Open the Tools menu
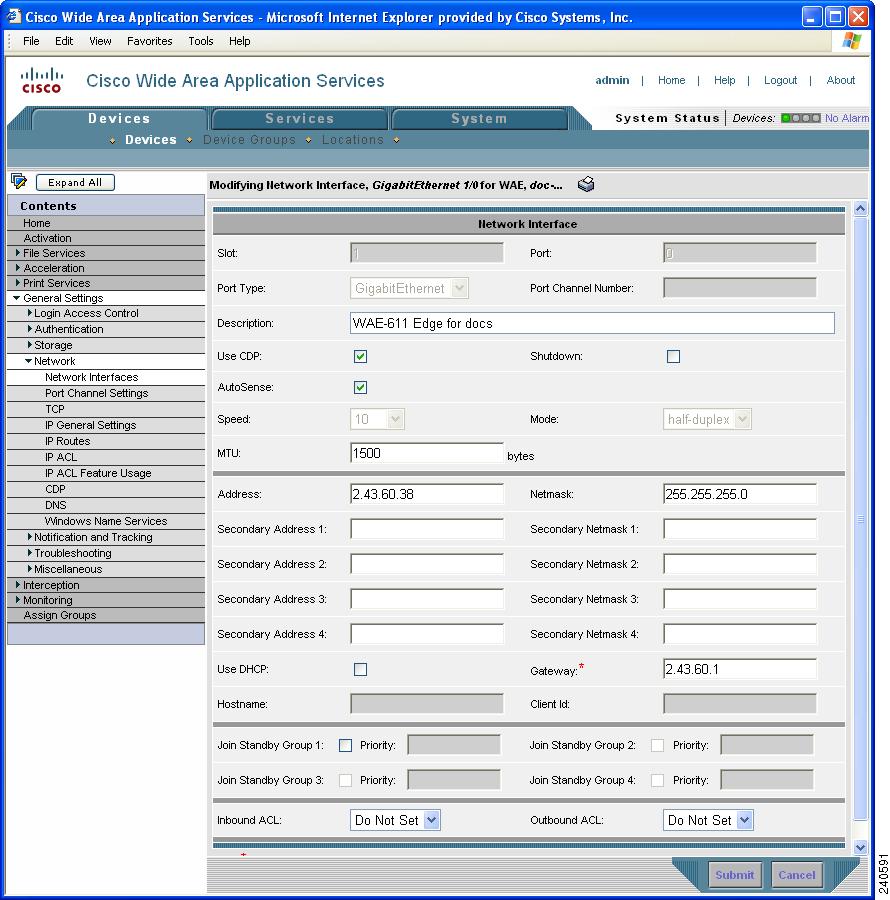Viewport: 890px width, 900px height. point(200,41)
